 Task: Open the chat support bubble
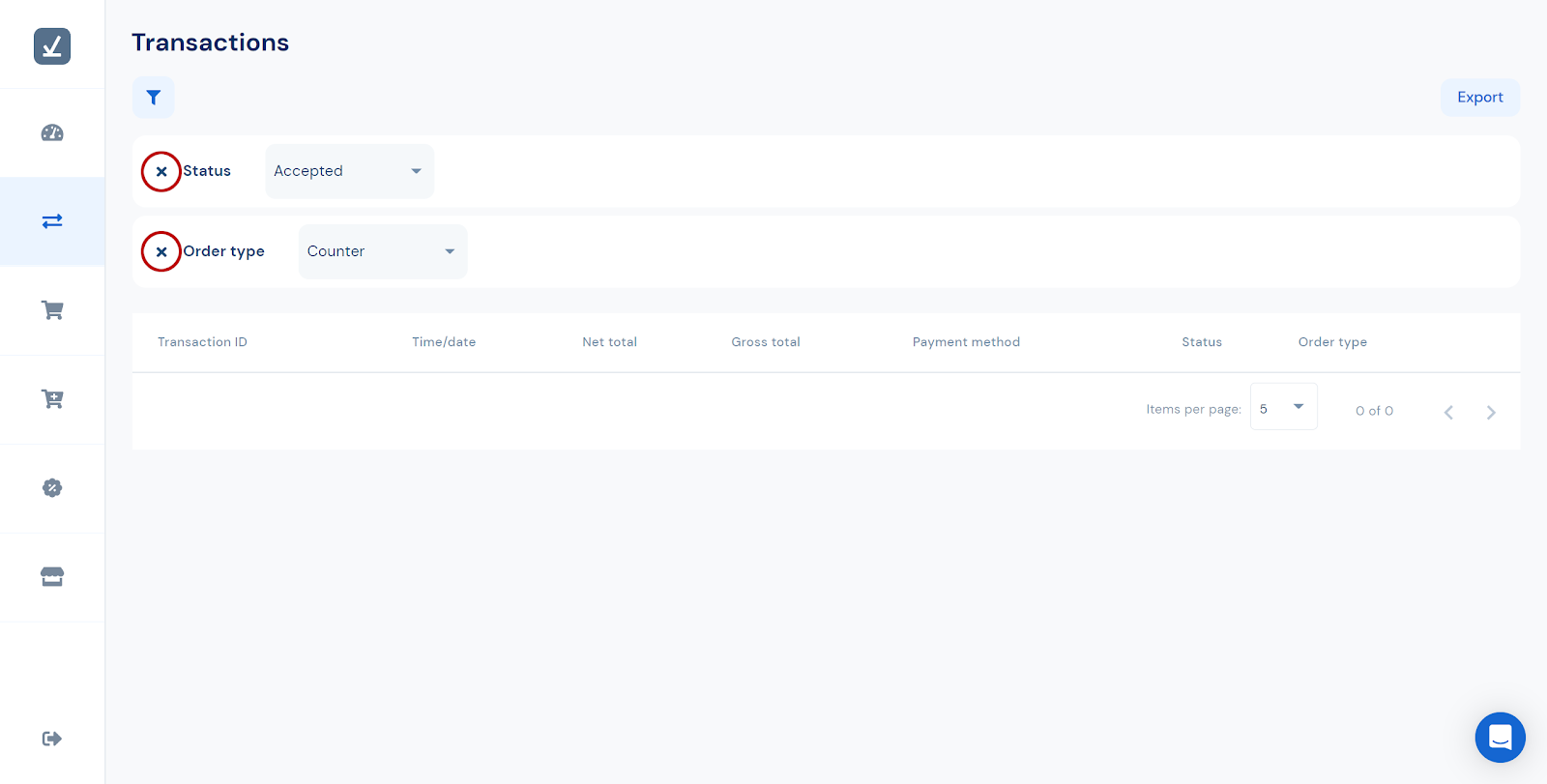[1501, 738]
